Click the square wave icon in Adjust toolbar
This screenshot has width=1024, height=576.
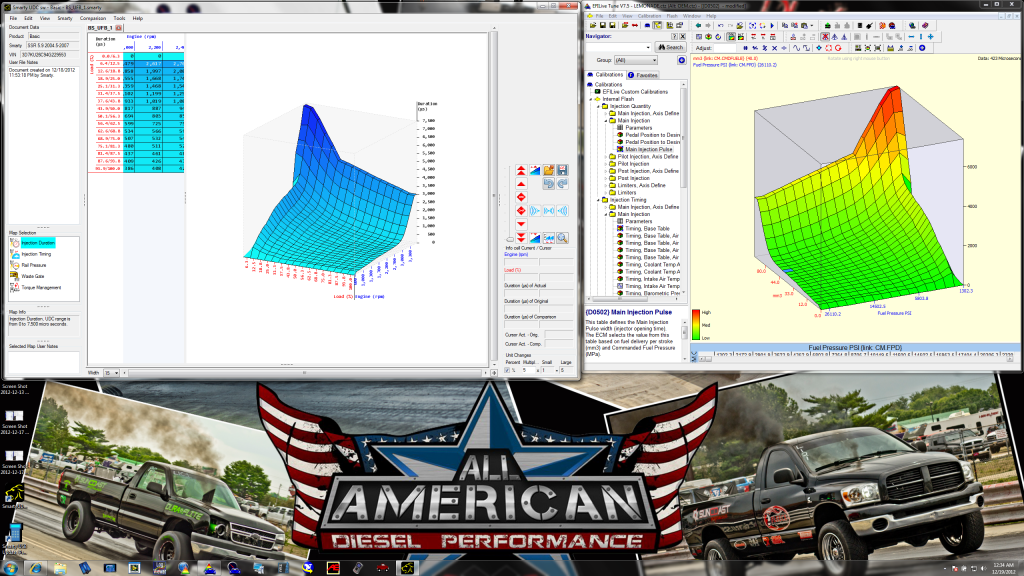click(x=807, y=48)
